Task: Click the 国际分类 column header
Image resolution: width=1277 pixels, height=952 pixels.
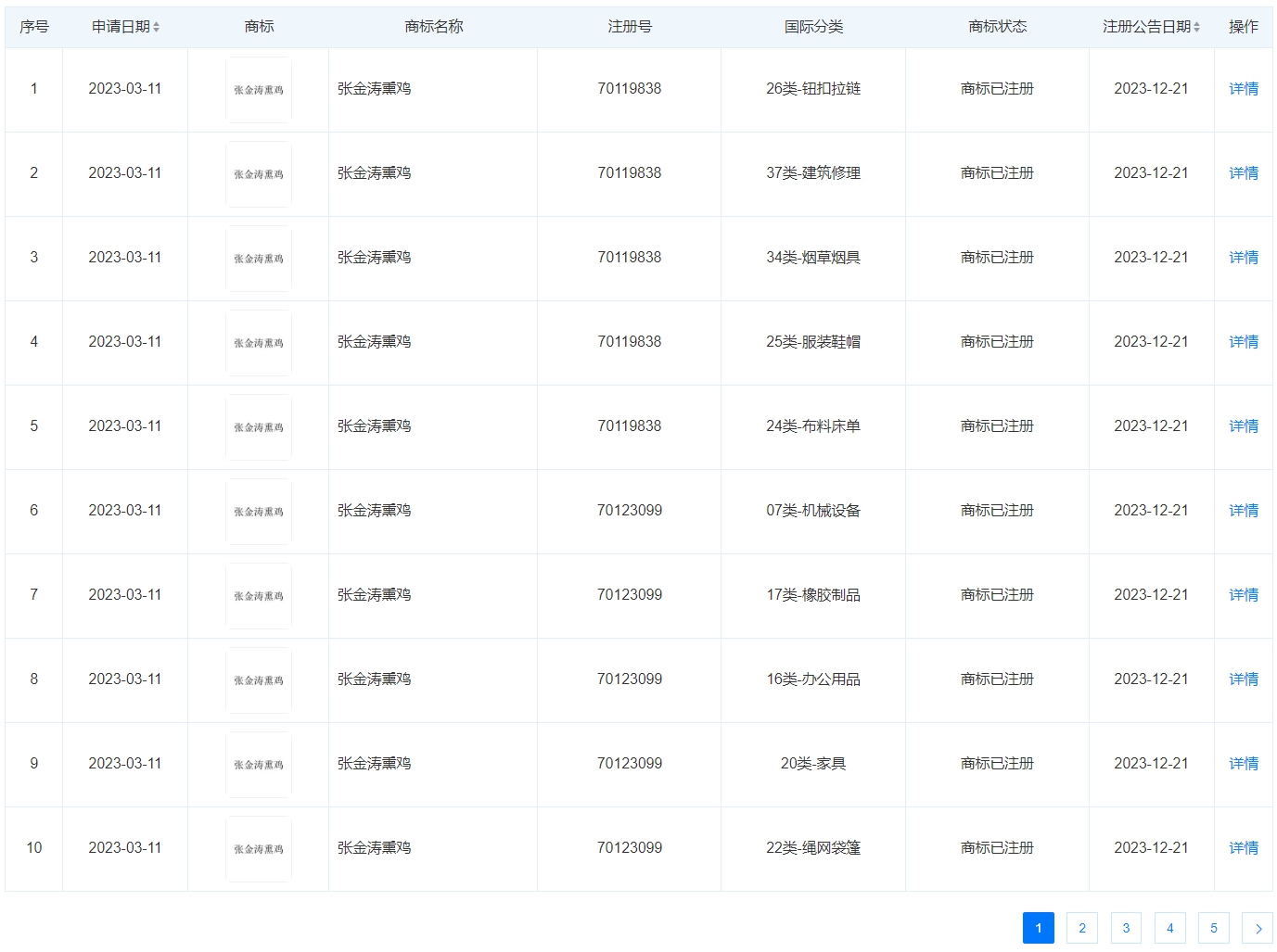Action: click(x=813, y=27)
